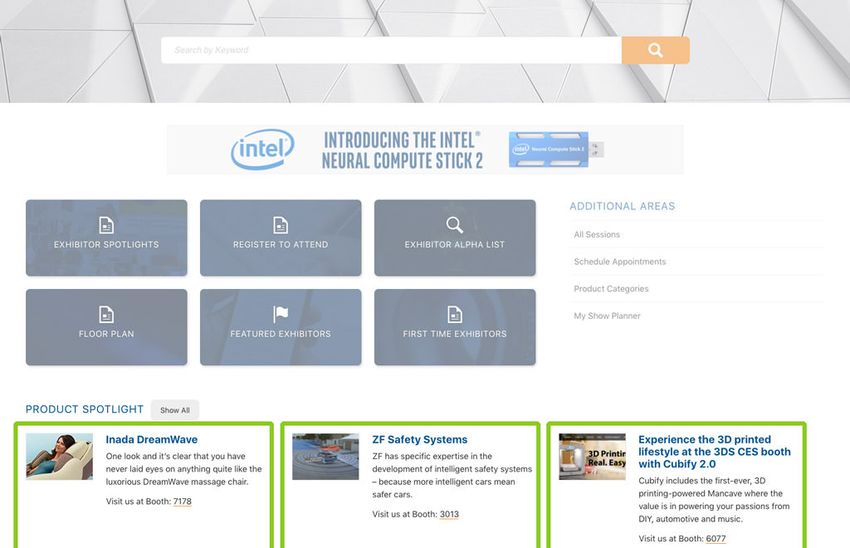
Task: Open the First Time Exhibitors tile
Action: 455,327
